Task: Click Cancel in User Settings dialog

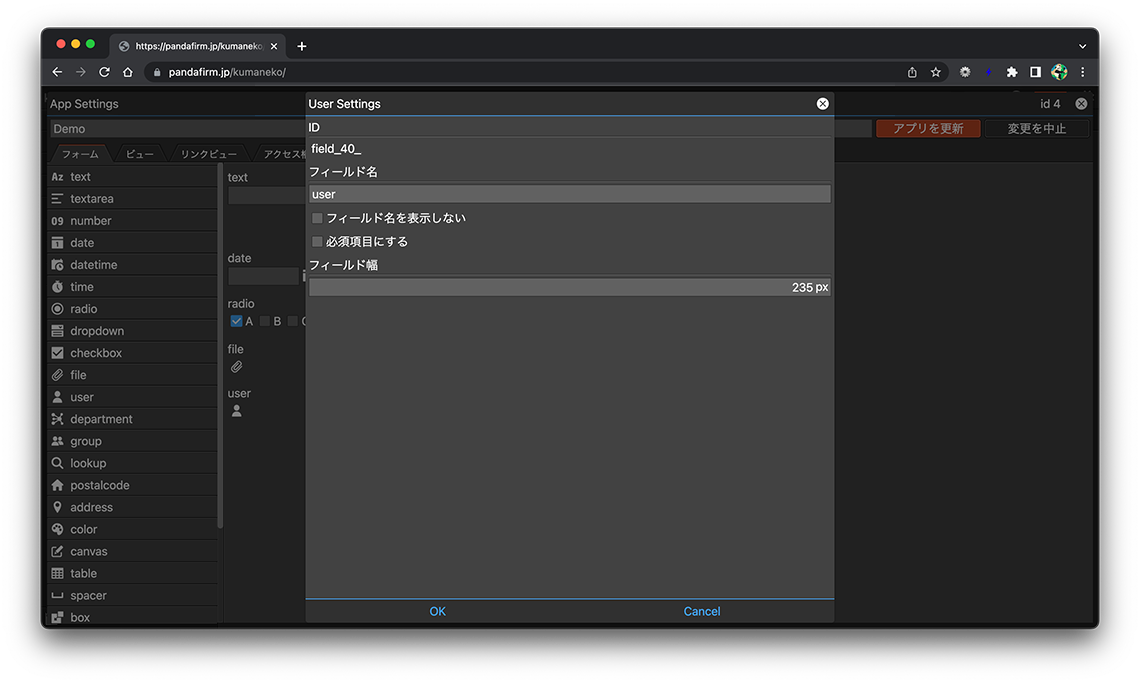Action: click(701, 611)
